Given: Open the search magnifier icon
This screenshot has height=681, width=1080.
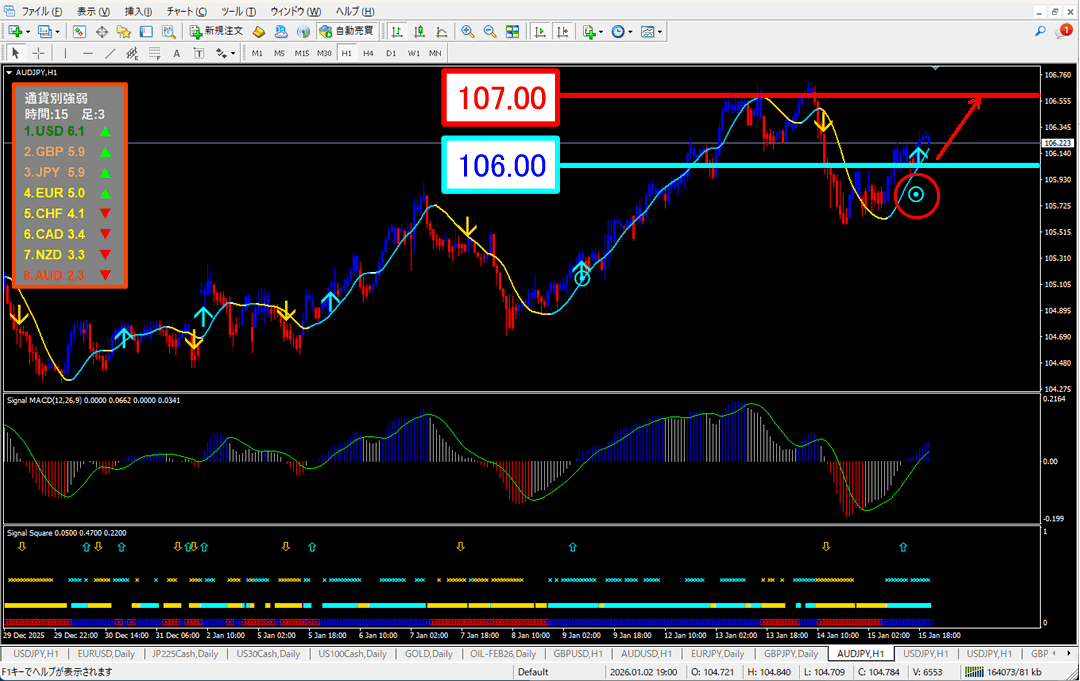Looking at the screenshot, I should click(1039, 32).
